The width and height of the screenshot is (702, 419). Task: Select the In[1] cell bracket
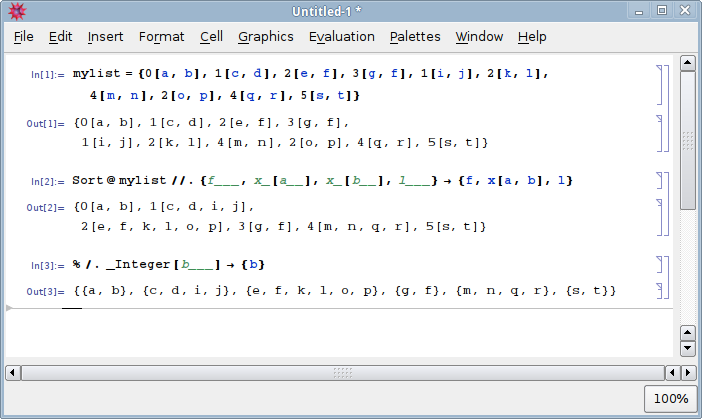[659, 85]
